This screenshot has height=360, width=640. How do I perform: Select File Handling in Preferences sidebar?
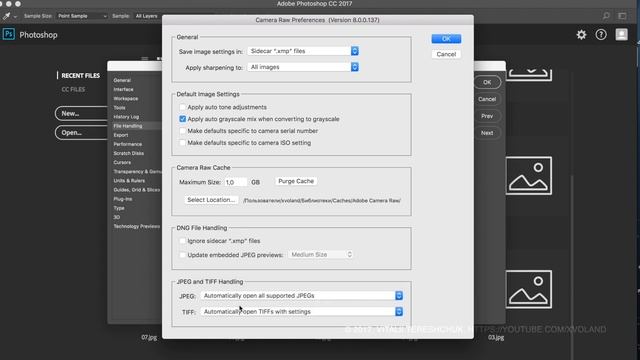click(x=128, y=126)
